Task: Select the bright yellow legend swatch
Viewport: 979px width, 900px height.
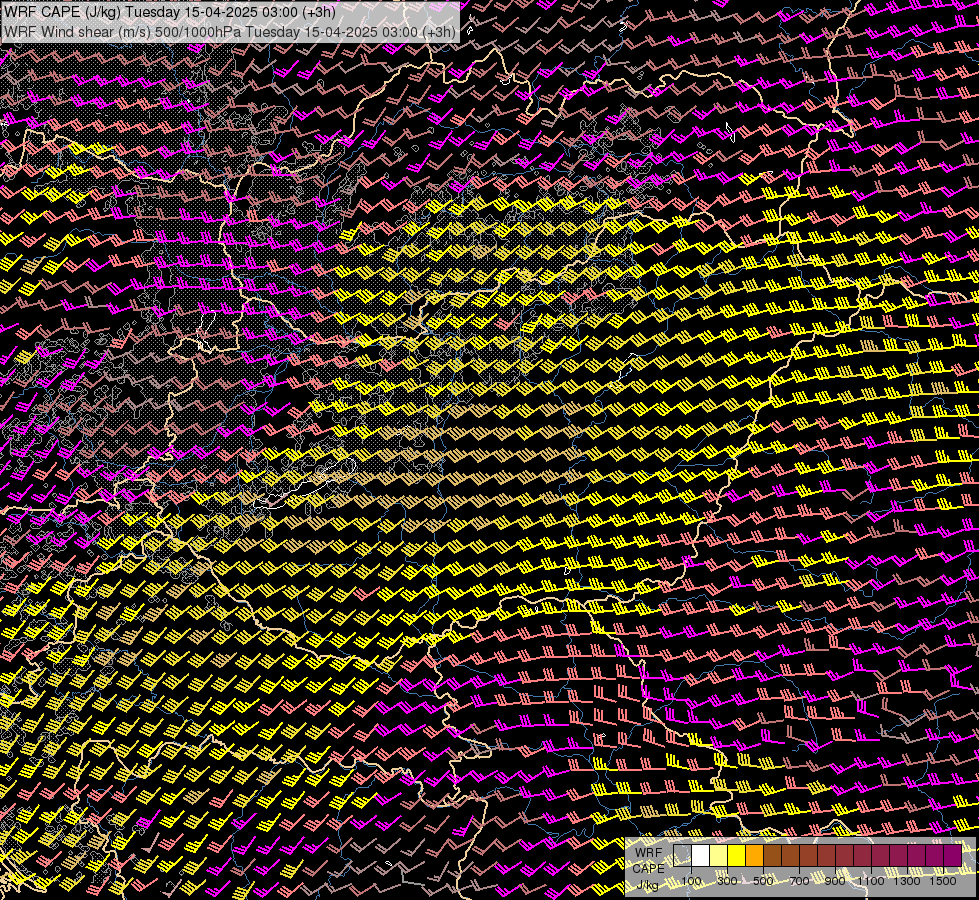Action: pyautogui.click(x=737, y=856)
